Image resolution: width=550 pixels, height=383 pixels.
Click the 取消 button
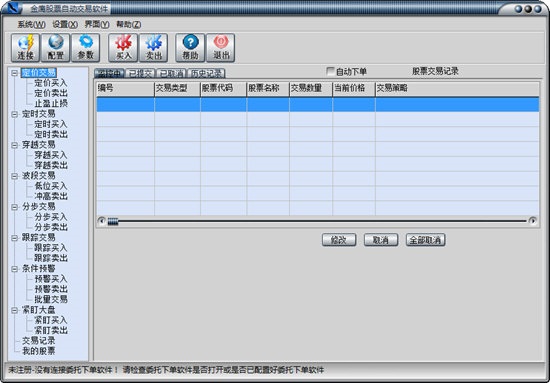(x=381, y=240)
